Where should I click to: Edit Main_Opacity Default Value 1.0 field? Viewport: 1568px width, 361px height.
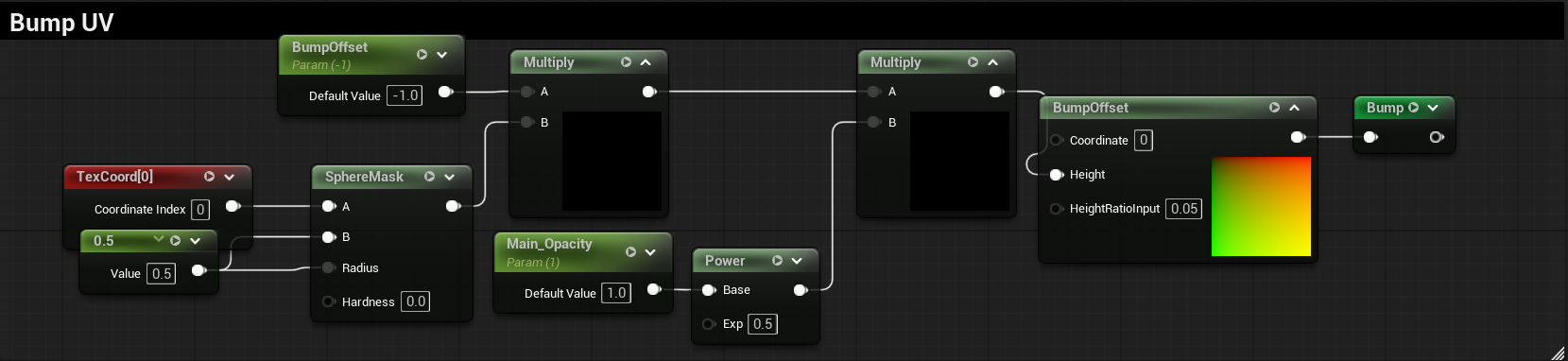point(616,293)
